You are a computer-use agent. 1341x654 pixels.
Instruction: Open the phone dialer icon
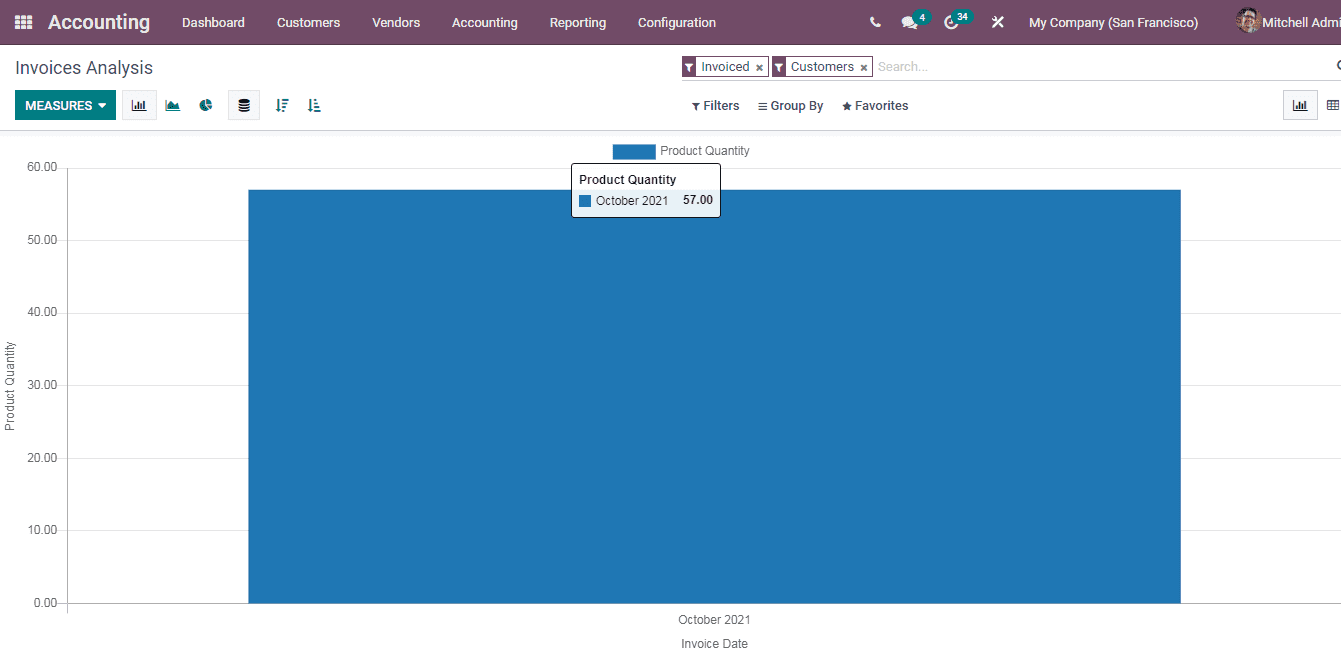874,22
